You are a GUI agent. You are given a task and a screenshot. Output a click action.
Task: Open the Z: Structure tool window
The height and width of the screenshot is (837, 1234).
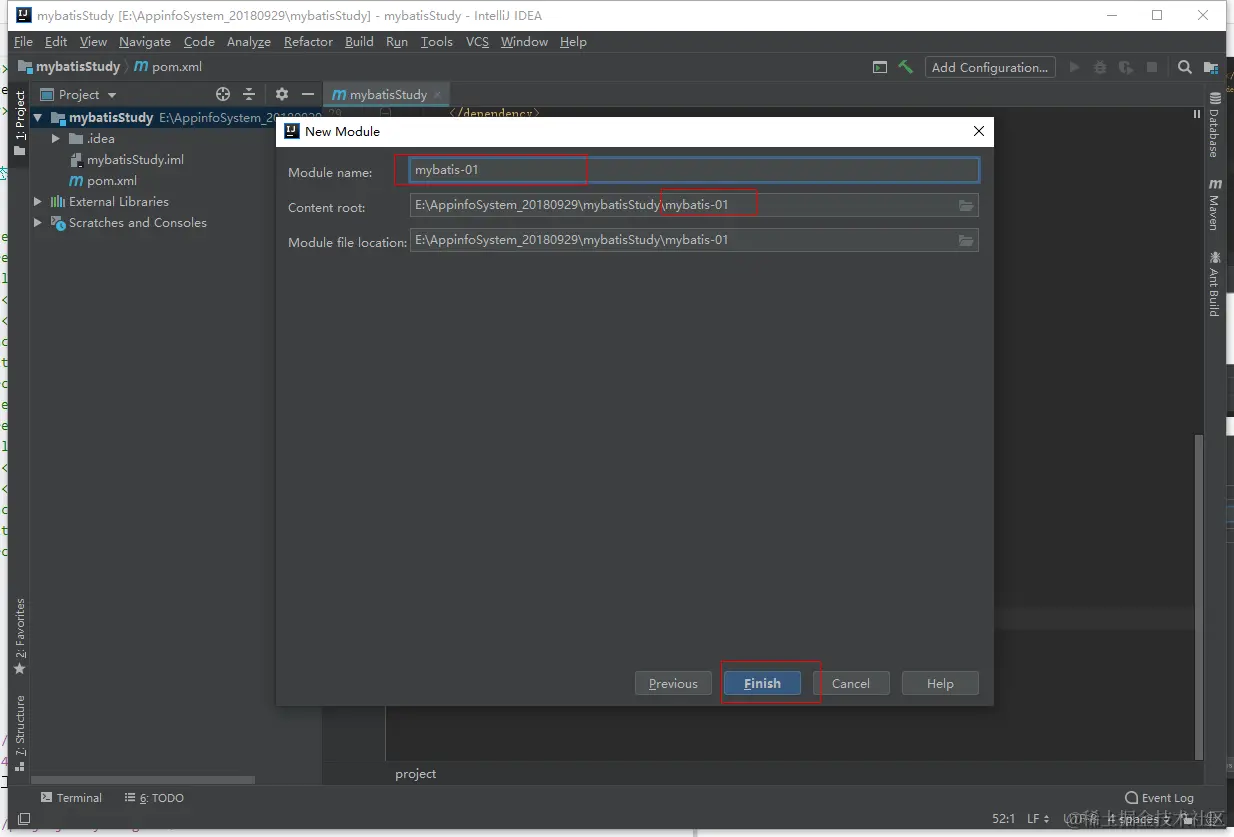click(19, 732)
